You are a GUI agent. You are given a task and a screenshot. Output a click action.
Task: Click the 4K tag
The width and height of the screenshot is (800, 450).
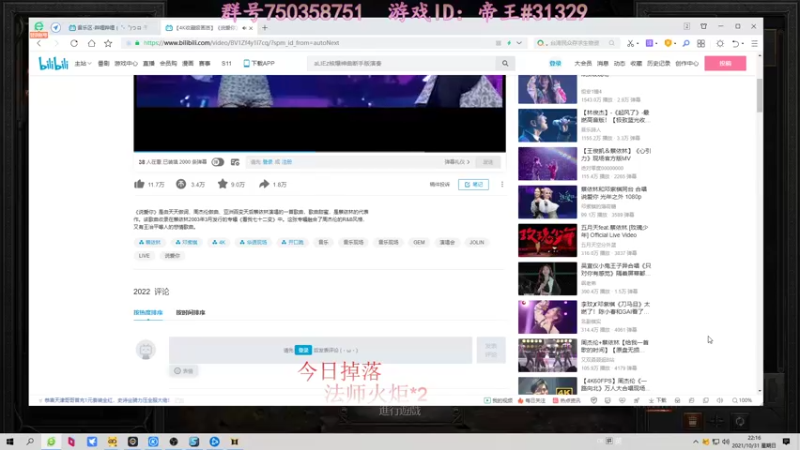click(219, 242)
